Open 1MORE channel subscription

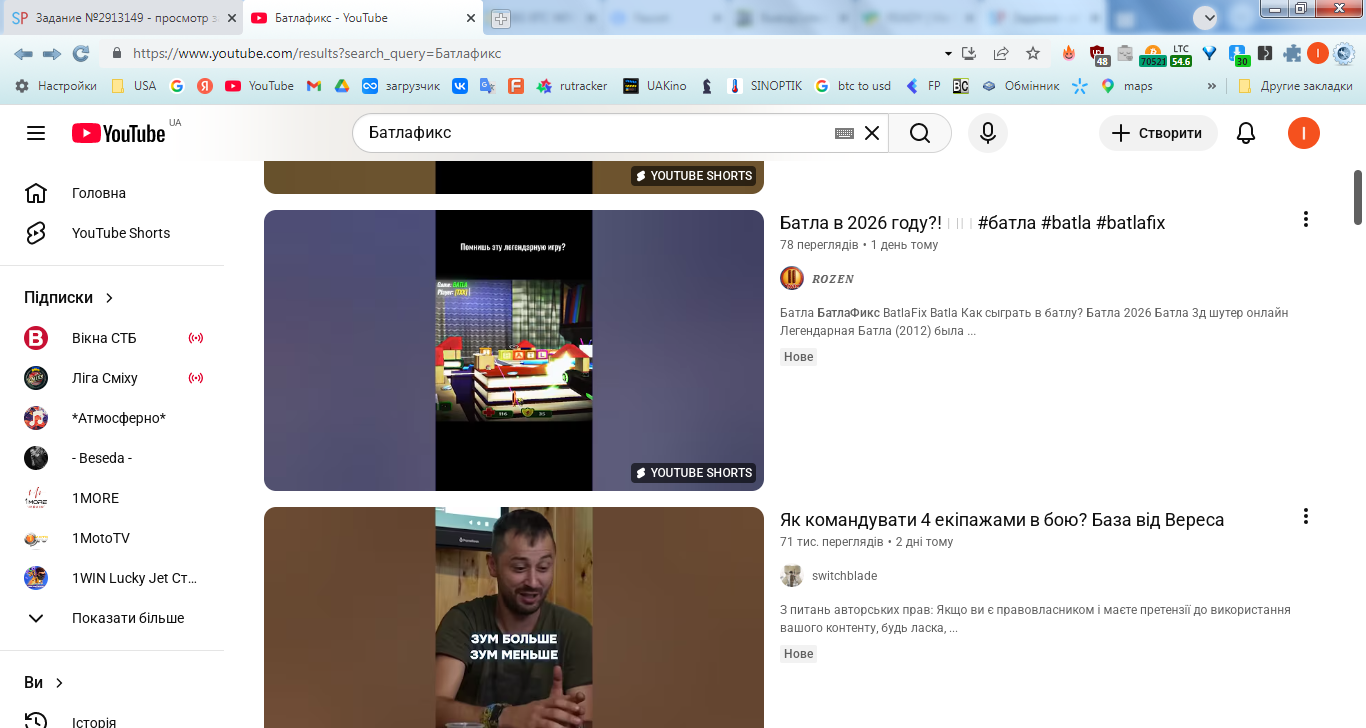(112, 498)
